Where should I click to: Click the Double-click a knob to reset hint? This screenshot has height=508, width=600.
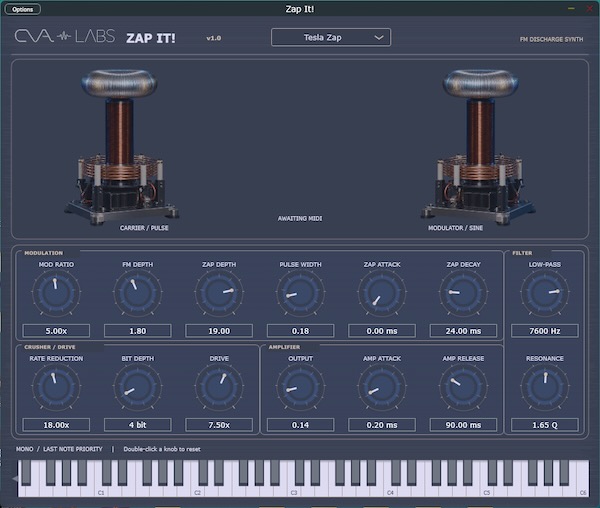click(x=162, y=449)
